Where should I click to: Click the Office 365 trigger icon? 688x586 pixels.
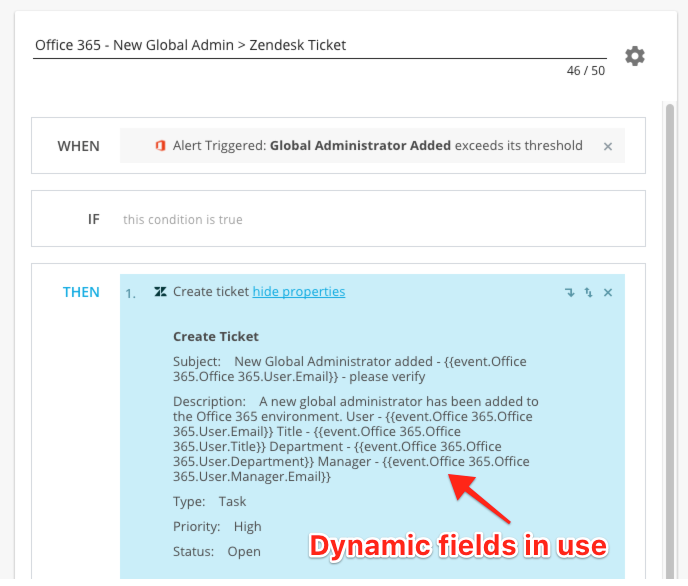click(161, 146)
